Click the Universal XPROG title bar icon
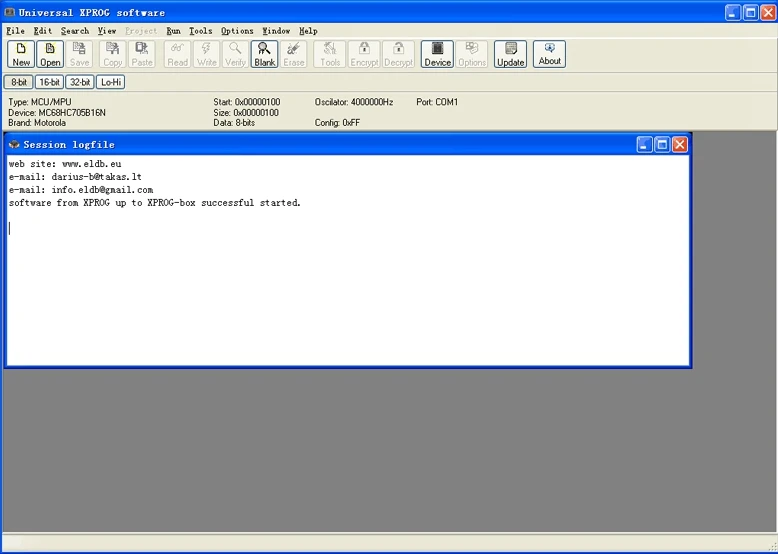The height and width of the screenshot is (554, 778). (9, 12)
